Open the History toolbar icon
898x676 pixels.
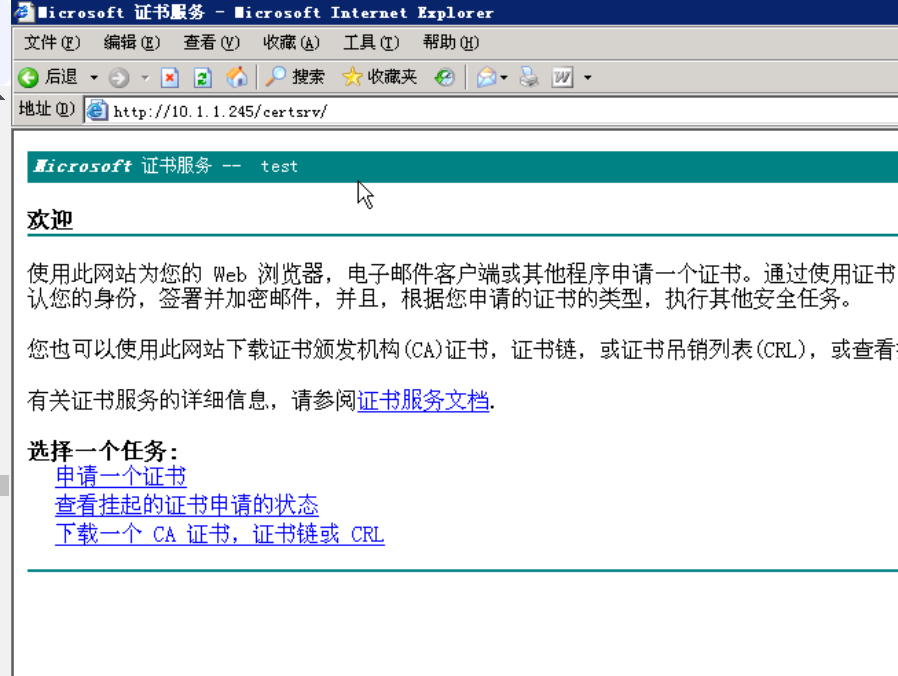(x=444, y=77)
